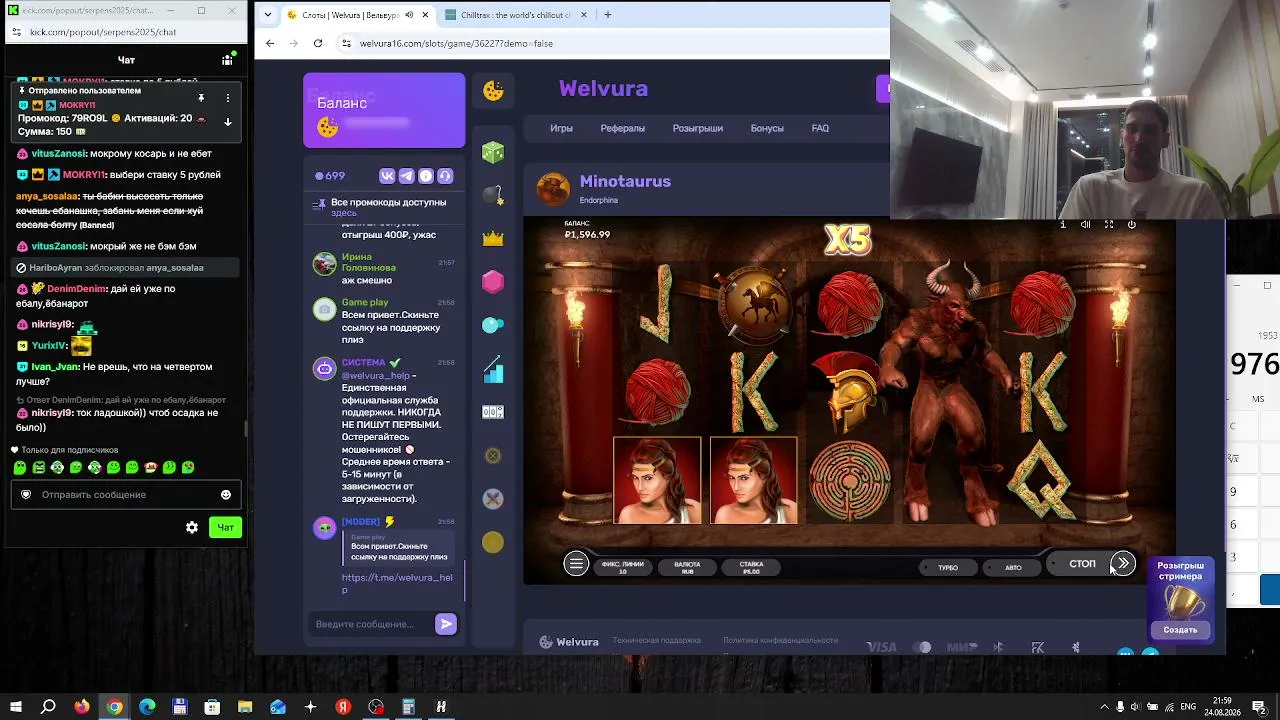The image size is (1280, 720).
Task: Toggle ТУРБО mode in the slot
Action: click(x=948, y=567)
